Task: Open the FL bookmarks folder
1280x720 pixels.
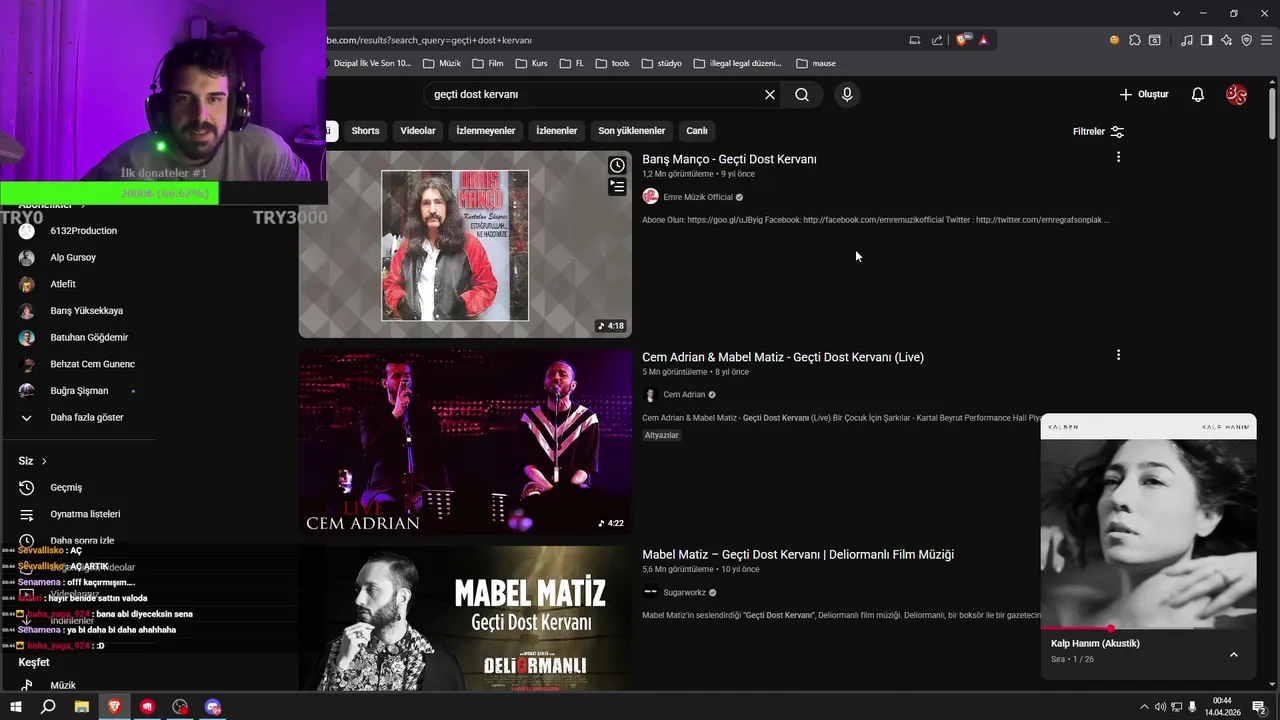Action: [x=573, y=63]
